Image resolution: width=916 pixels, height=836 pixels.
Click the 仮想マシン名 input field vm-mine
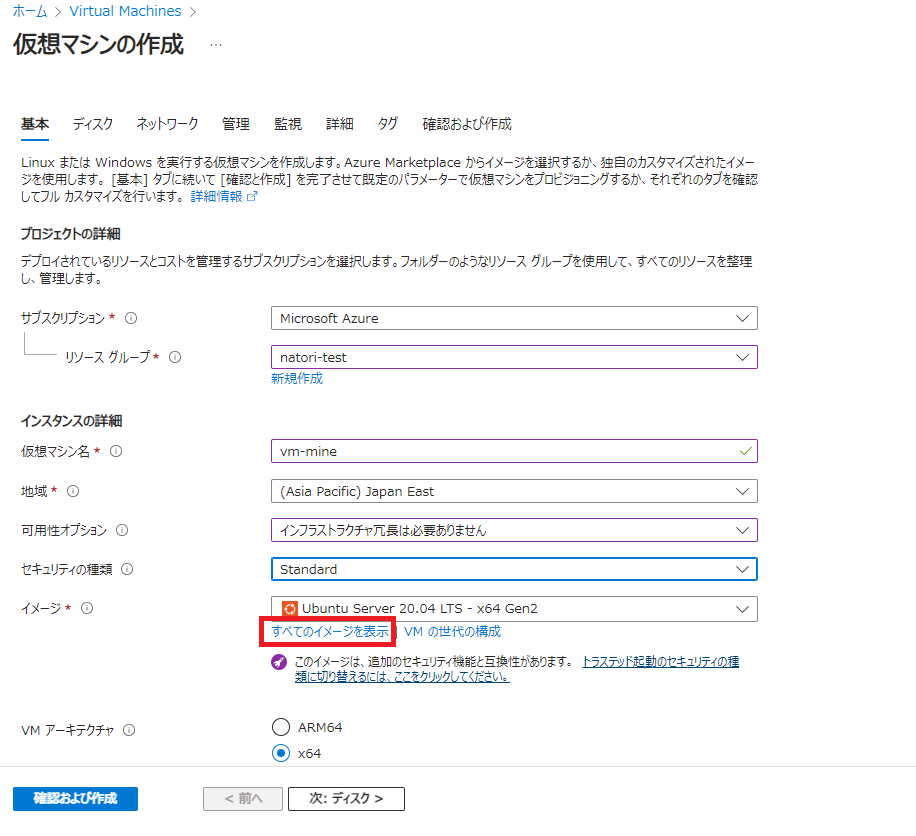coord(514,451)
